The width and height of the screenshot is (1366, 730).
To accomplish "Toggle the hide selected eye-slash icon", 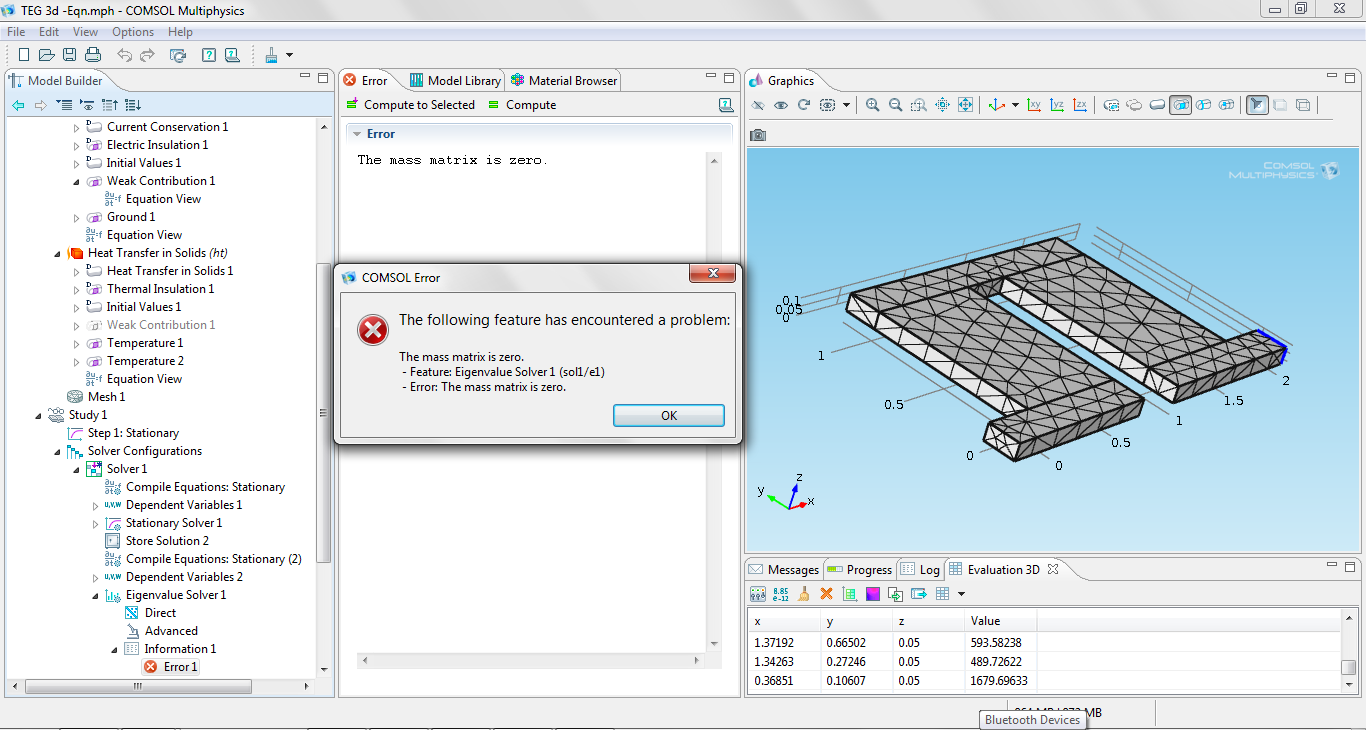I will 759,105.
